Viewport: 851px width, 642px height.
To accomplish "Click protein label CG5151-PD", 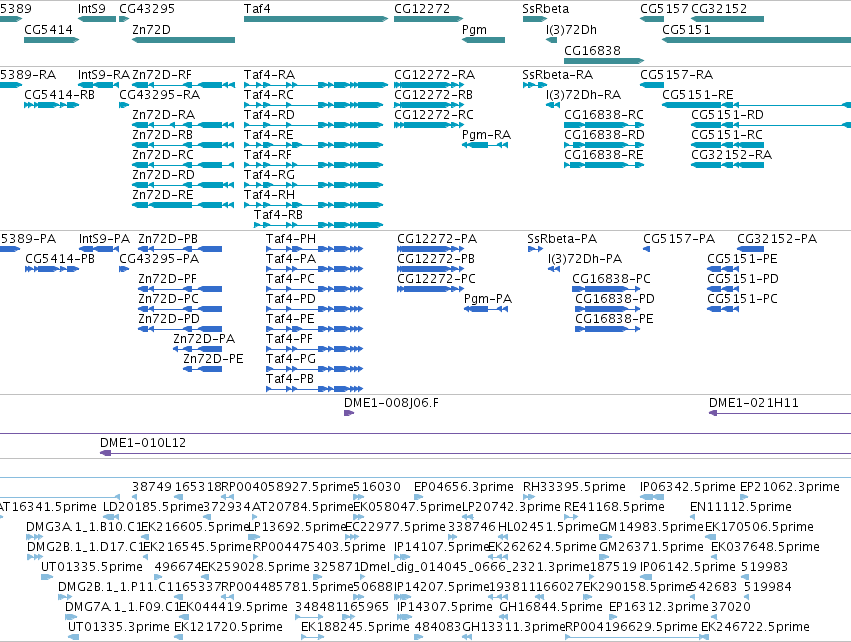I will tap(742, 279).
